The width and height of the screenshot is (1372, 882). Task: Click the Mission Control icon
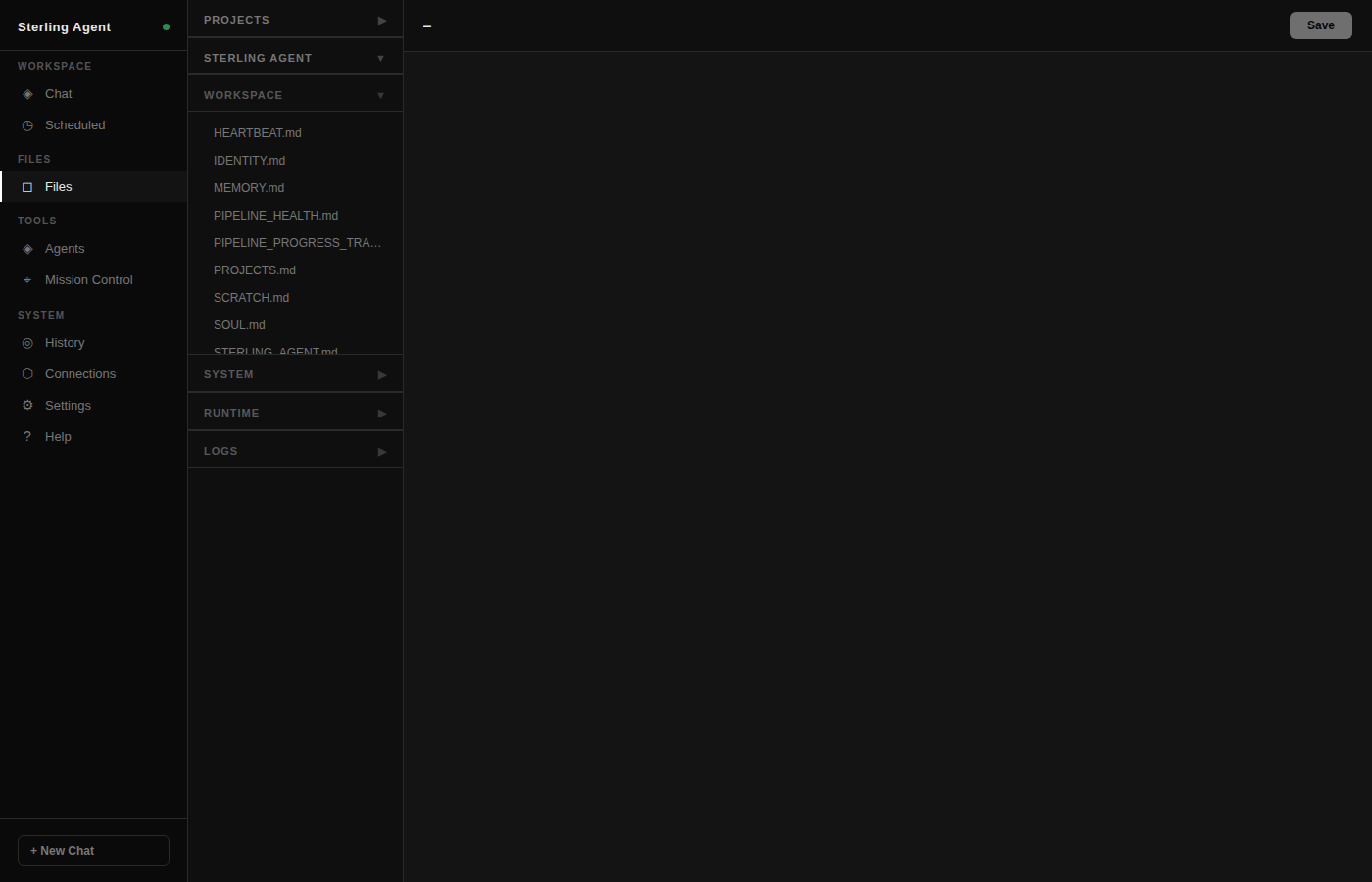(x=27, y=280)
